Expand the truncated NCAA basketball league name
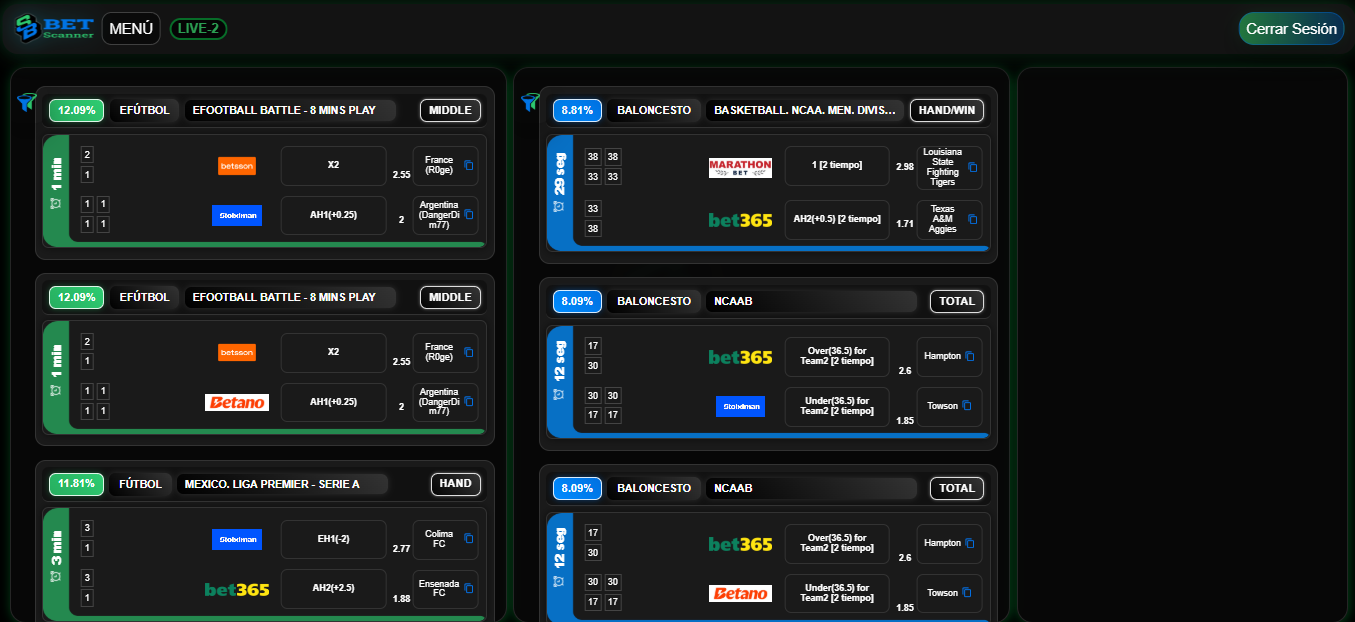1355x622 pixels. point(805,111)
